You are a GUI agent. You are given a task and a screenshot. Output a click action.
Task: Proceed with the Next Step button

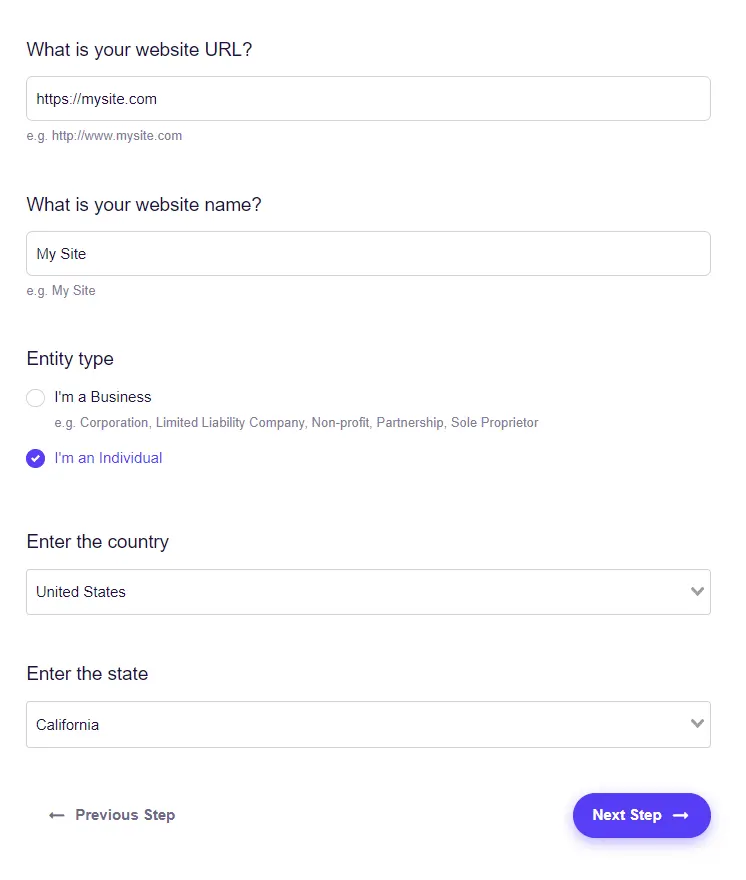(640, 816)
